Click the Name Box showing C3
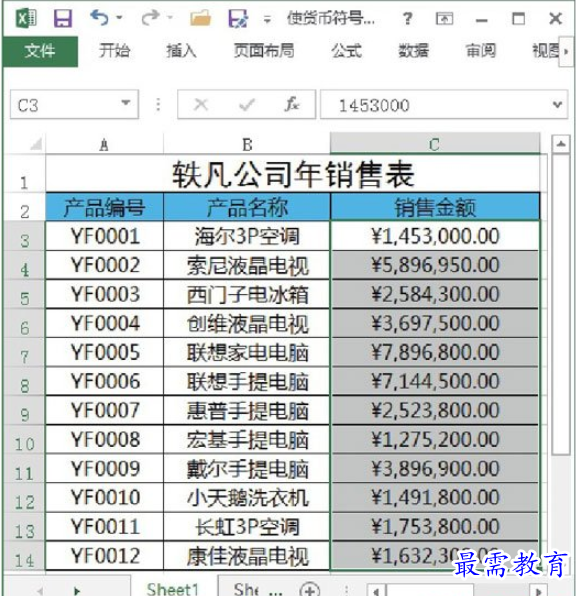 [65, 105]
